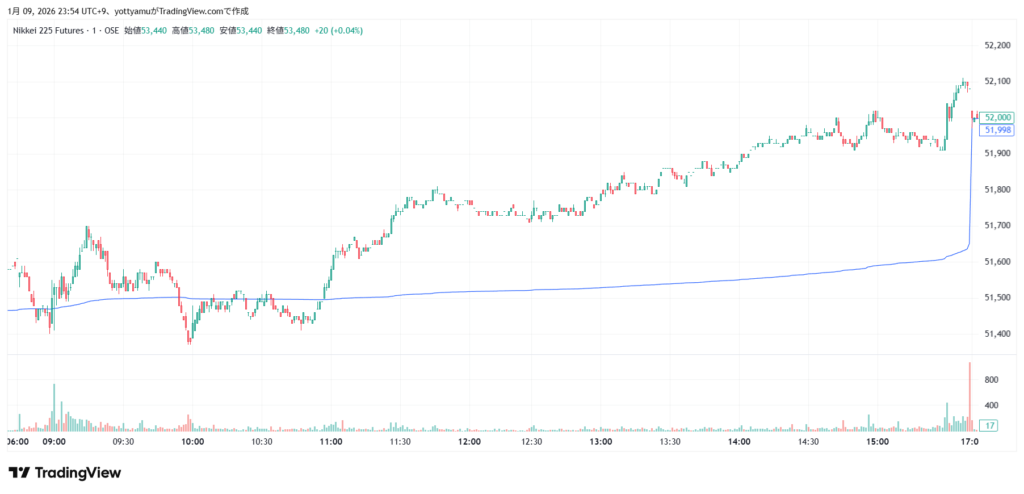Screen dimensions: 1024x494
Task: Click the 終値 close value 53,480
Action: click(296, 30)
